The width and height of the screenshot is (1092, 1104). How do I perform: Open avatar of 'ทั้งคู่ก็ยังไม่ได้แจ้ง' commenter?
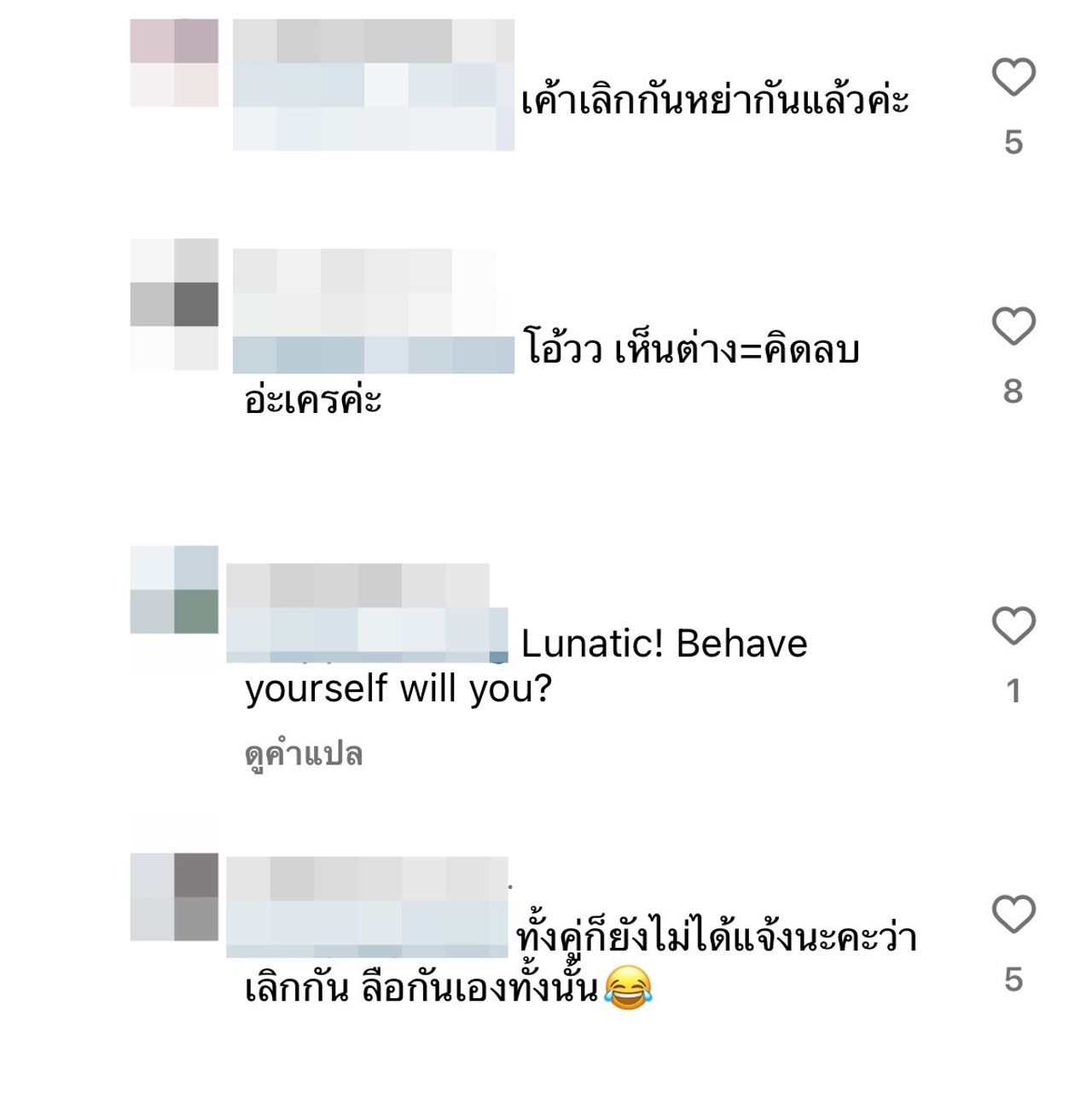(x=174, y=897)
